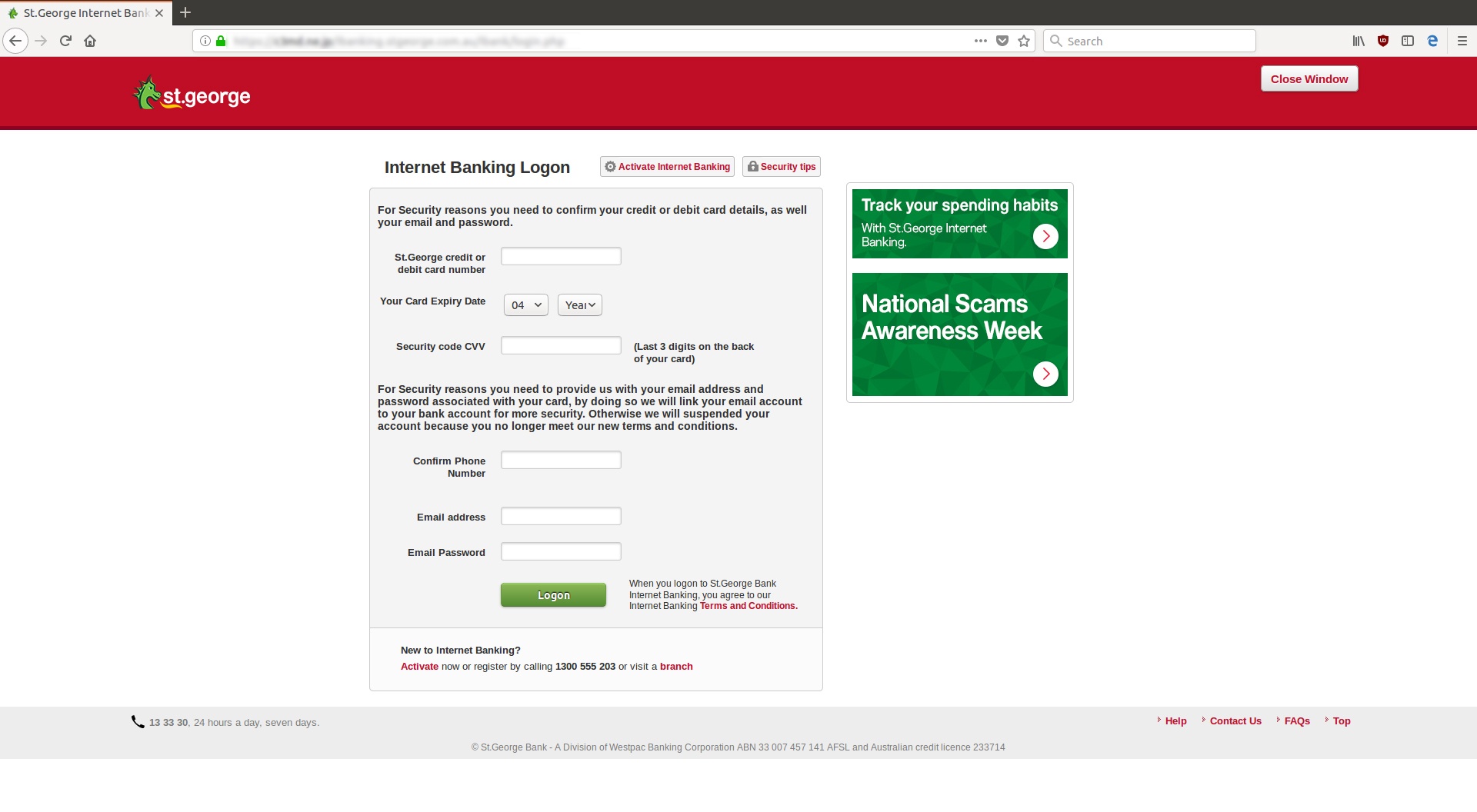The width and height of the screenshot is (1477, 812).
Task: Select the St.George Internet Banking tab
Action: tap(81, 12)
